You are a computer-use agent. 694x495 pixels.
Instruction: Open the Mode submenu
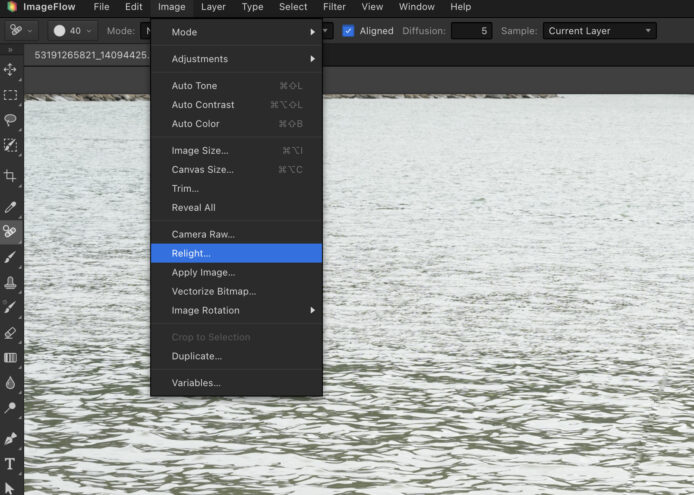click(x=236, y=32)
